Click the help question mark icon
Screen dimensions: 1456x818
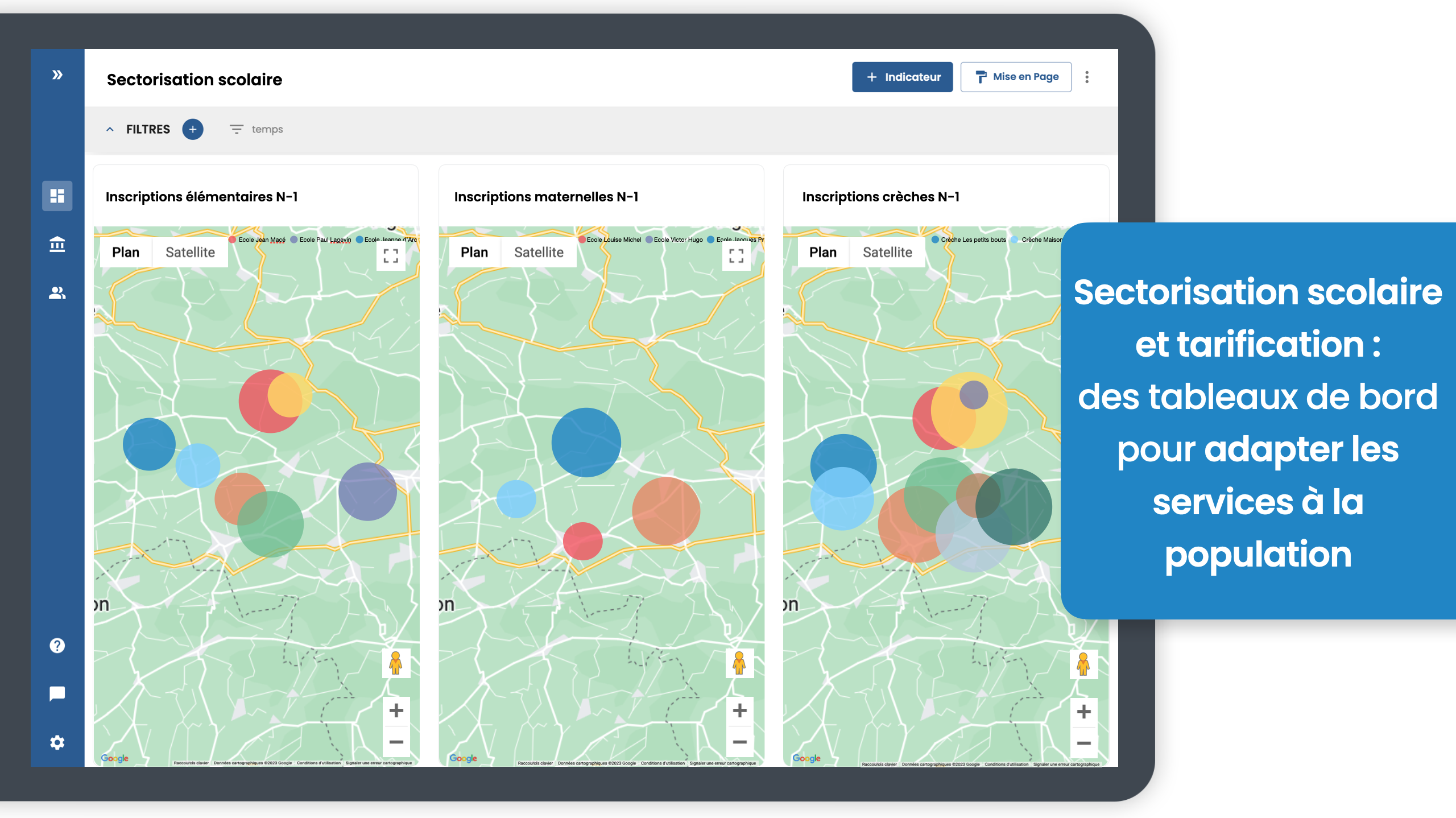point(57,645)
